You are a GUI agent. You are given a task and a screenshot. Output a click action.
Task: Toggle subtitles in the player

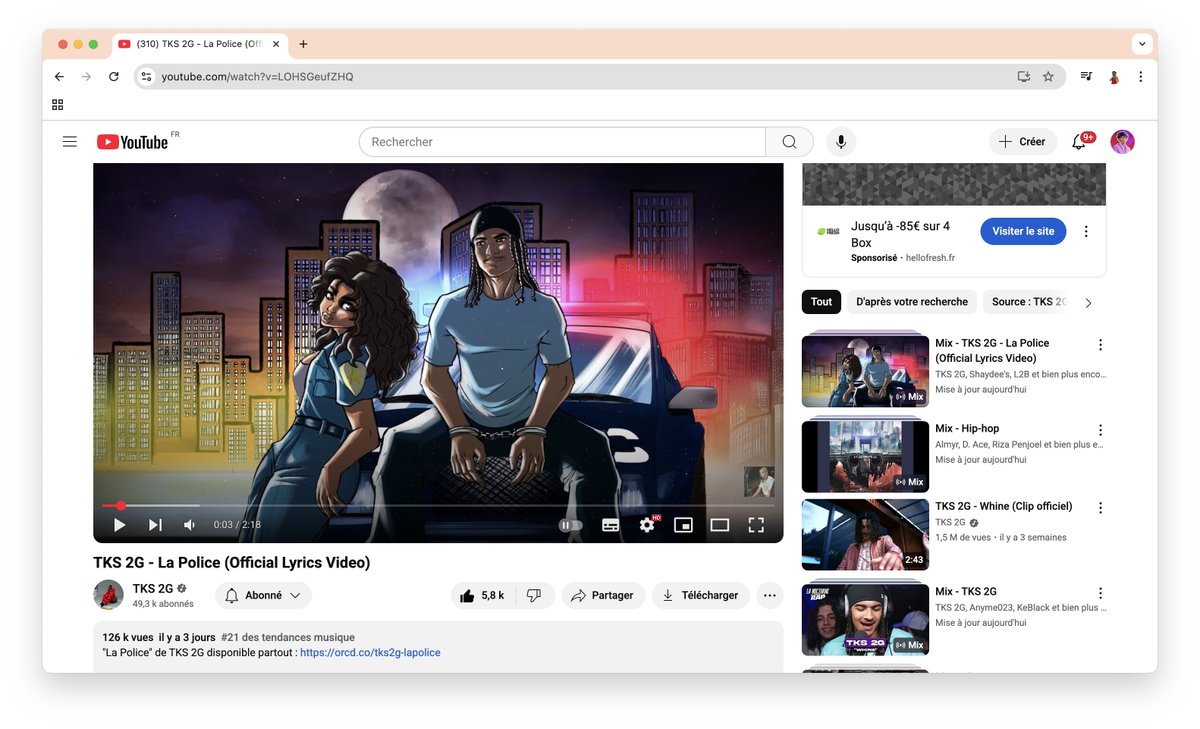pyautogui.click(x=610, y=525)
